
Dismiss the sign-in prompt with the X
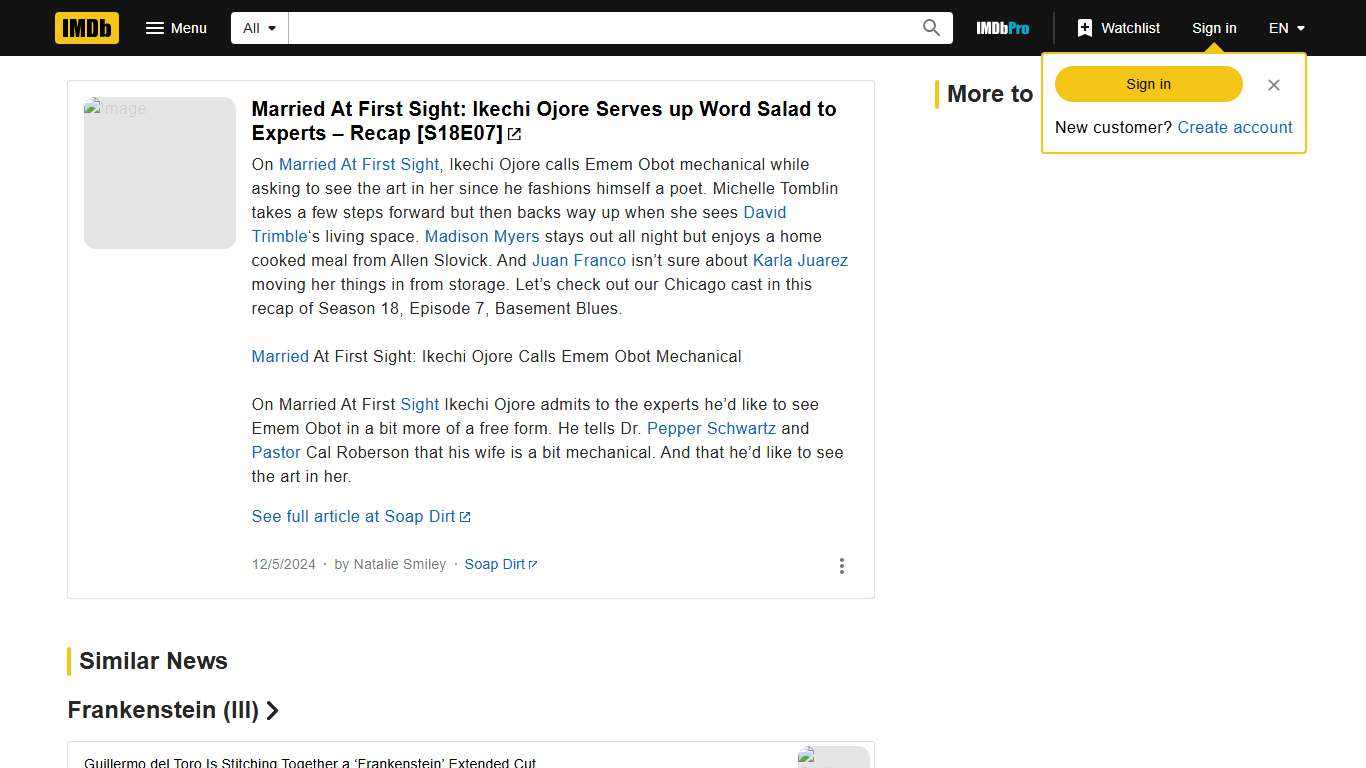point(1274,85)
